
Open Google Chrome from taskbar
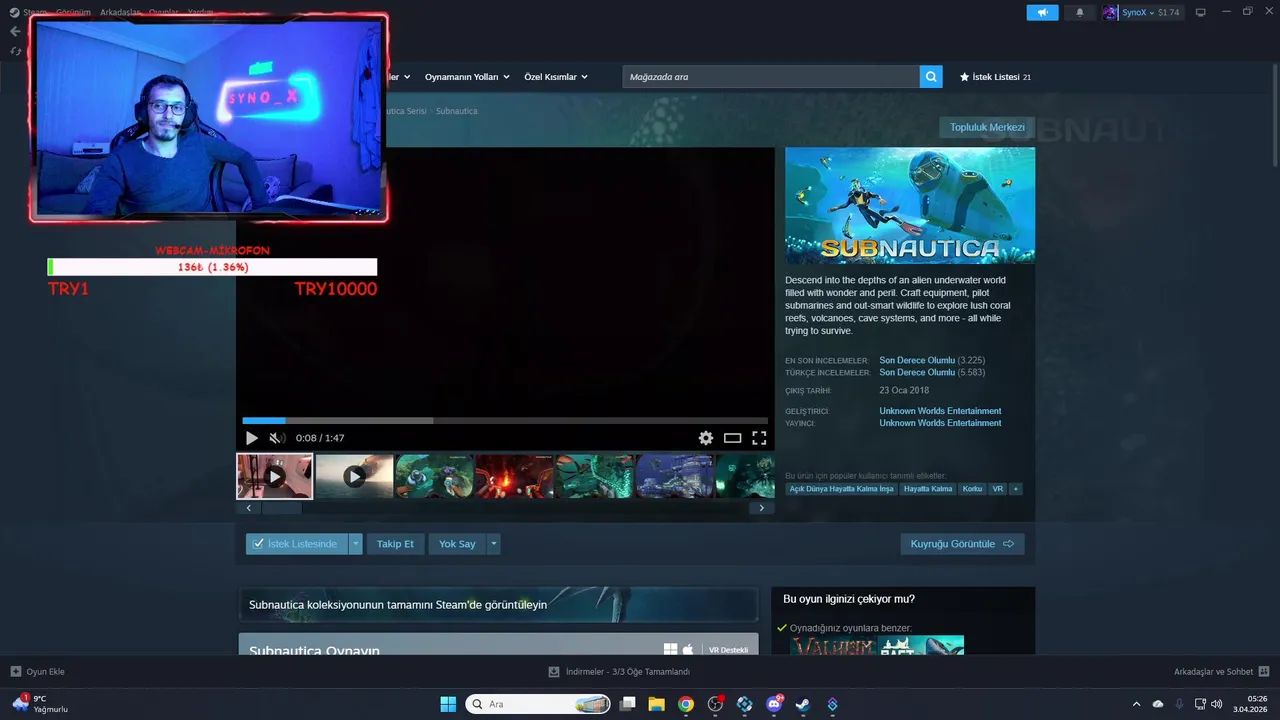[x=686, y=704]
